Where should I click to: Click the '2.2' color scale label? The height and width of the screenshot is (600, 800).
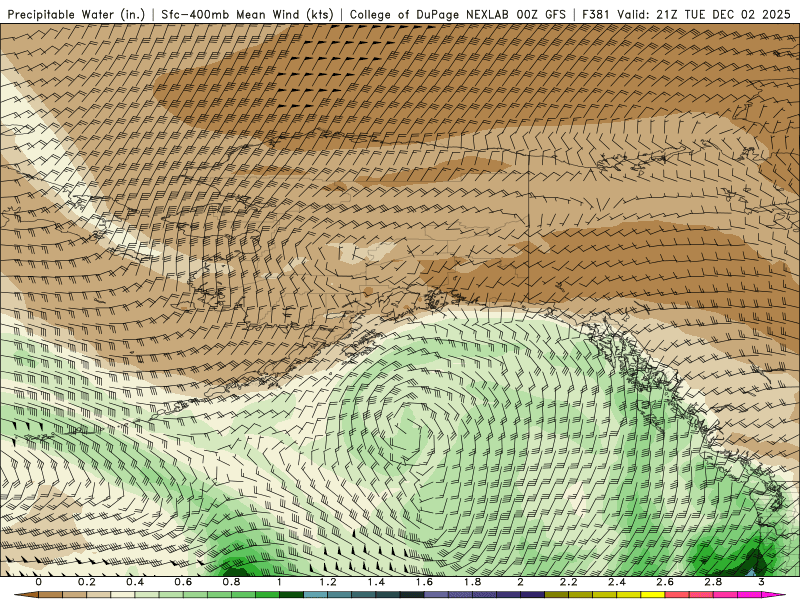(x=568, y=582)
